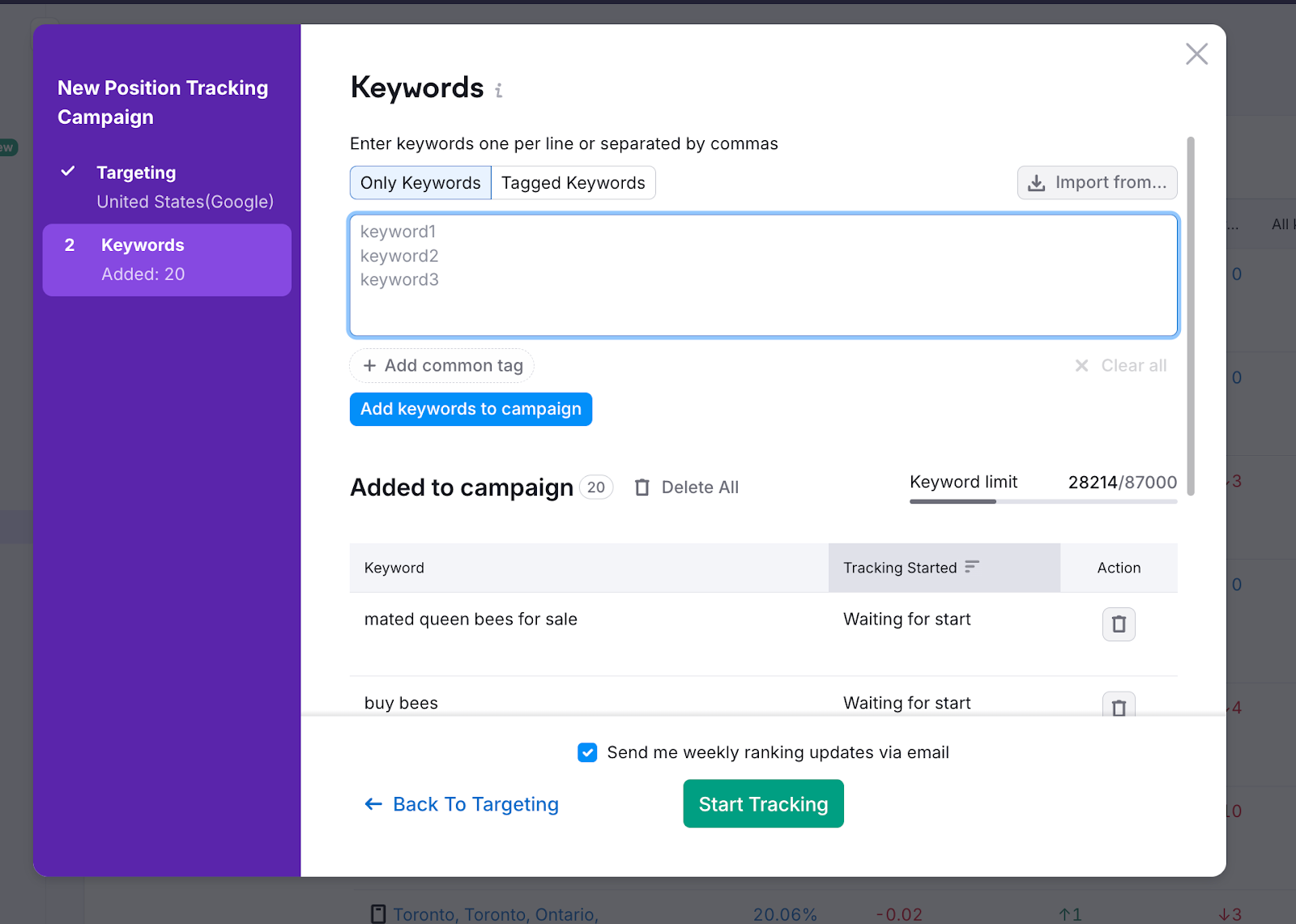This screenshot has height=924, width=1296.
Task: Click plus icon to add common tag
Action: (x=369, y=366)
